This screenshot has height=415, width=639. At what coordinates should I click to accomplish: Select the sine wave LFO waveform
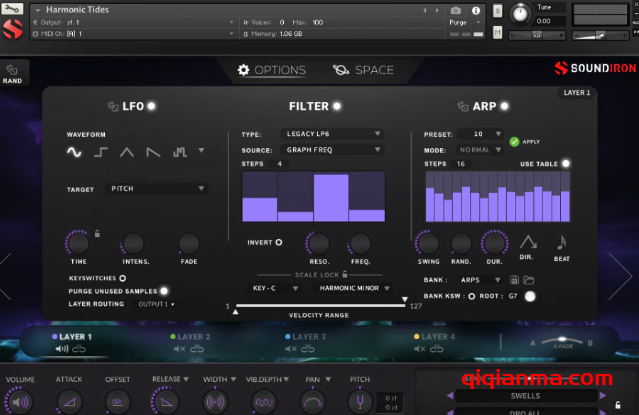click(x=74, y=152)
